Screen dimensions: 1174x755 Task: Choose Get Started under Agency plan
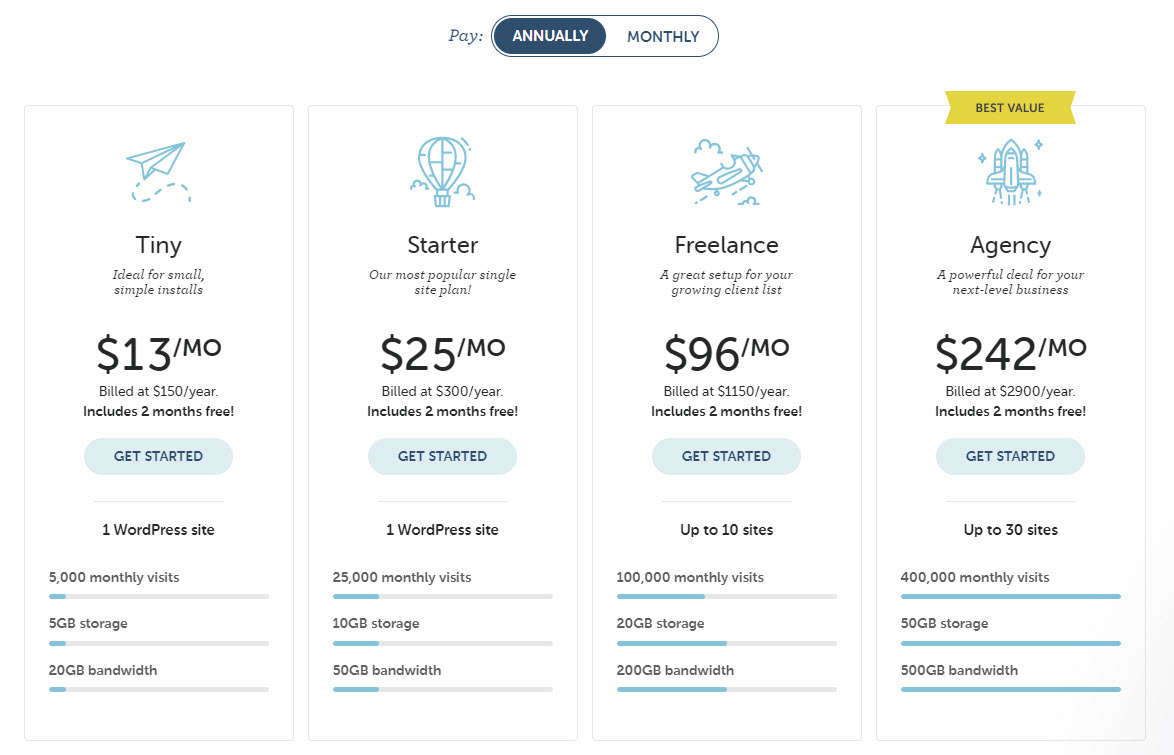[1010, 456]
